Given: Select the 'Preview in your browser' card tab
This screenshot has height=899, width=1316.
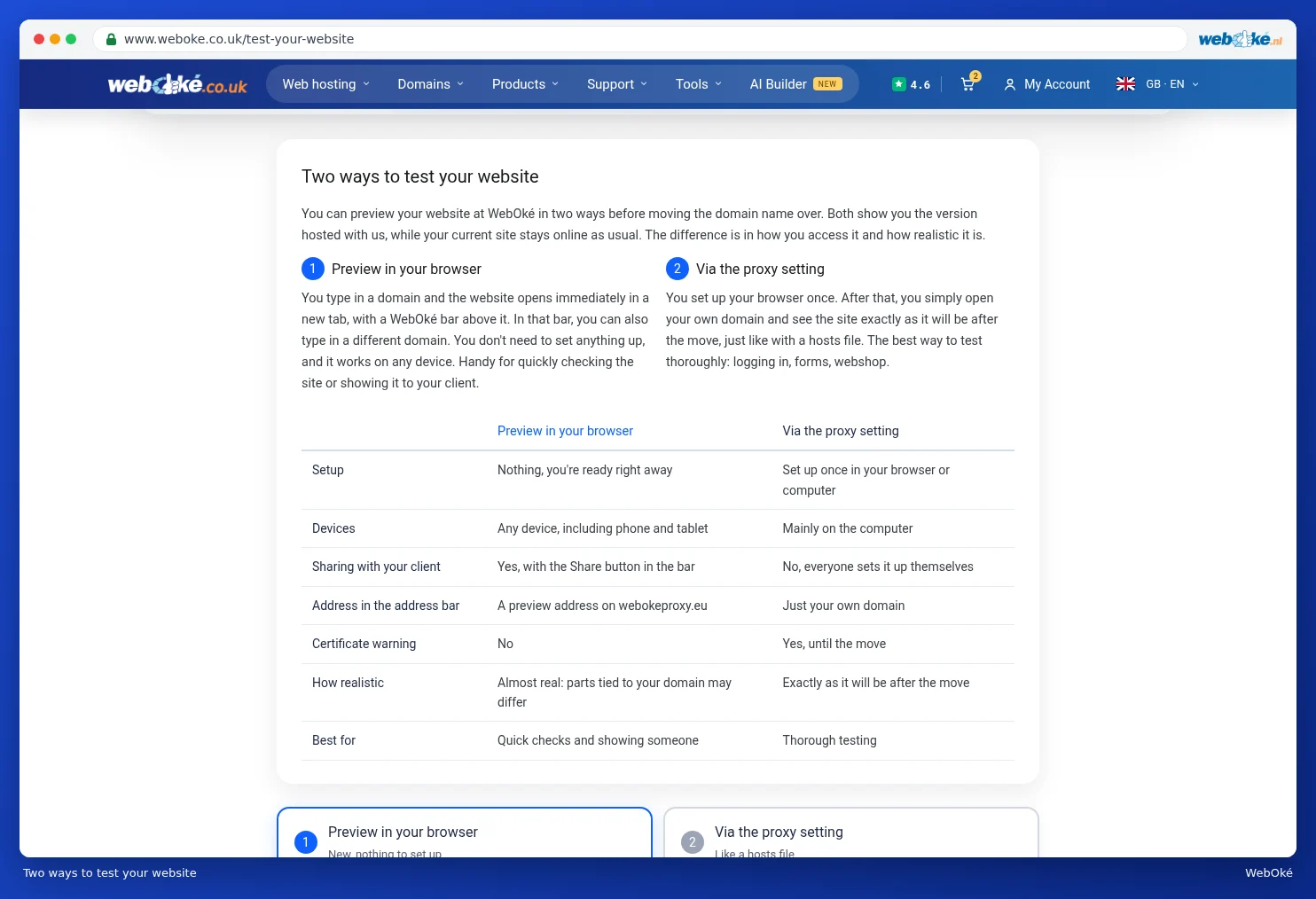Looking at the screenshot, I should coord(465,833).
